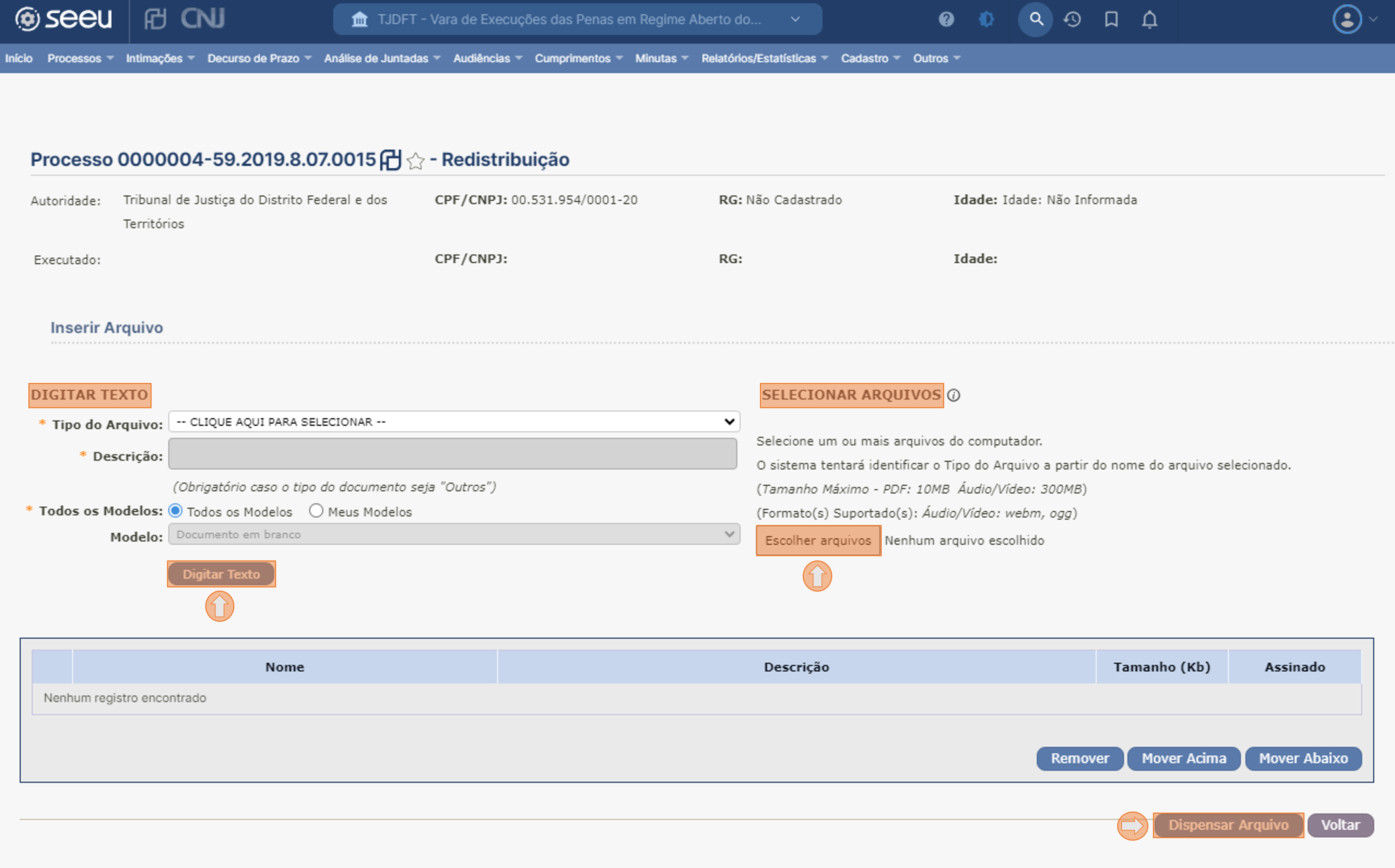Open the Cumprimentos menu

coord(578,59)
